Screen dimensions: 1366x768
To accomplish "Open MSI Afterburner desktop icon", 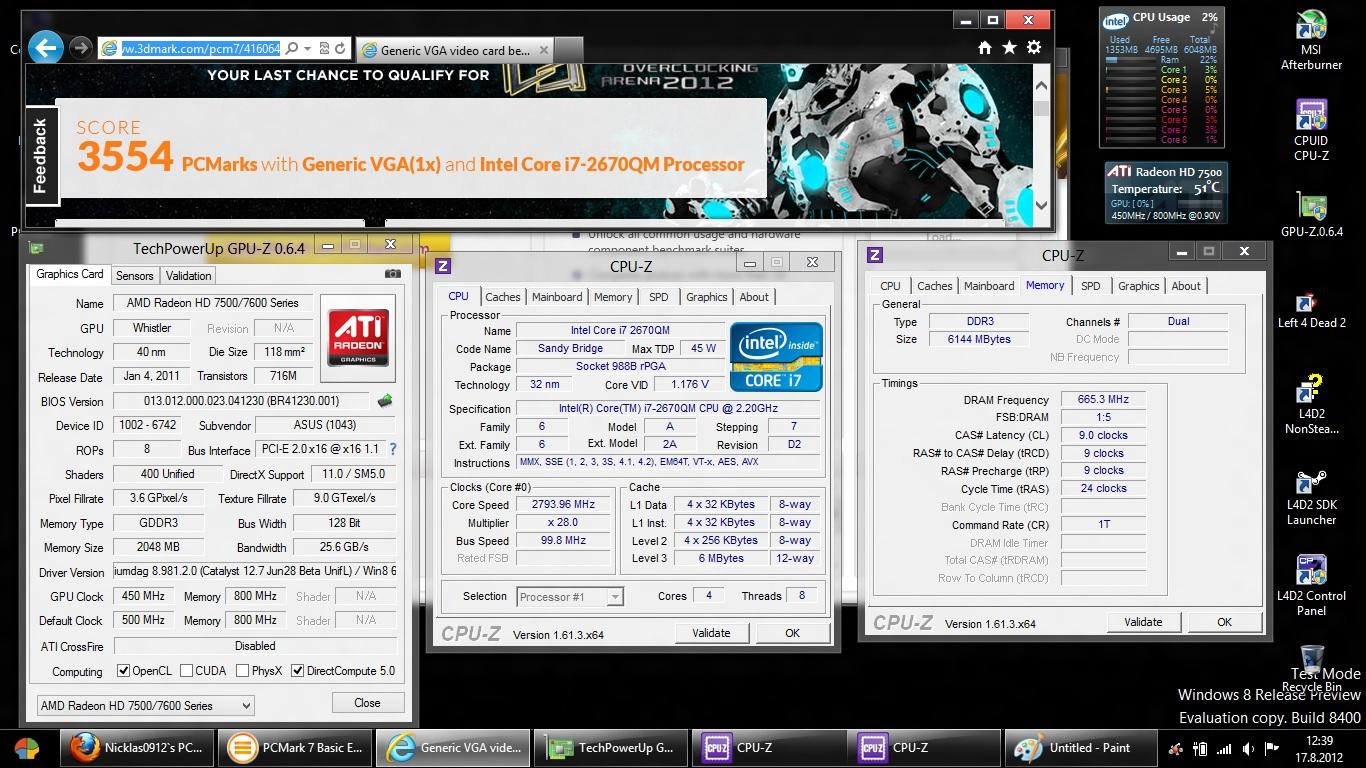I will point(1311,41).
